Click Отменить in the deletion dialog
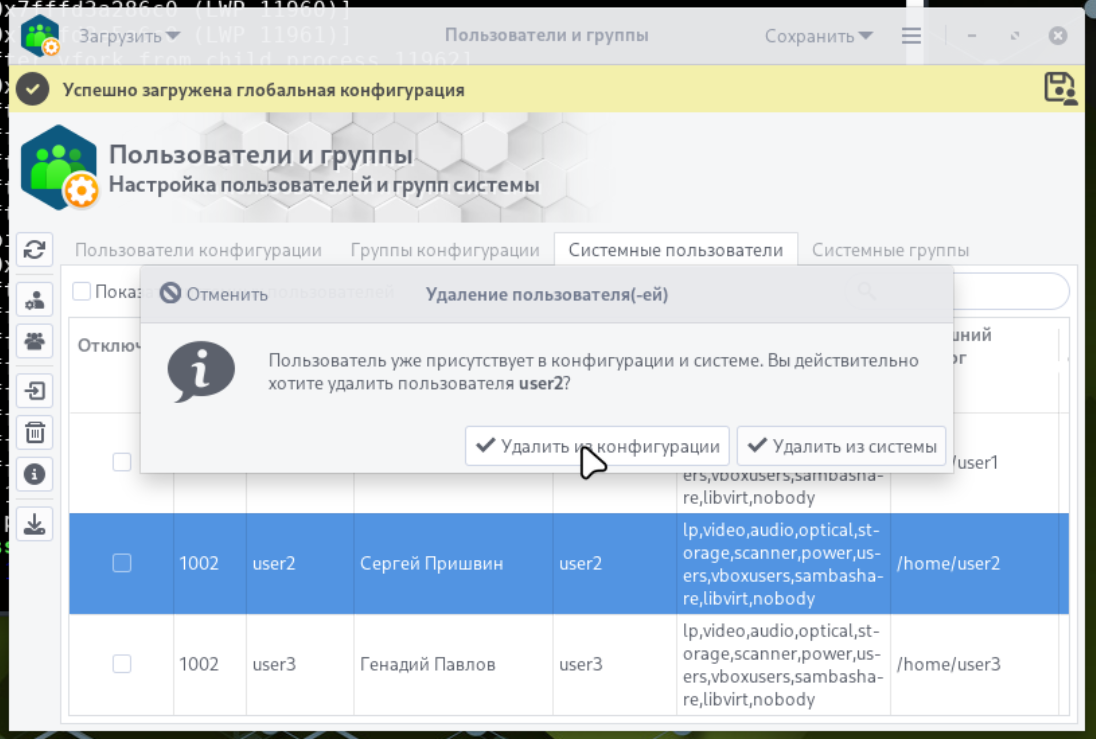1096x739 pixels. 213,294
